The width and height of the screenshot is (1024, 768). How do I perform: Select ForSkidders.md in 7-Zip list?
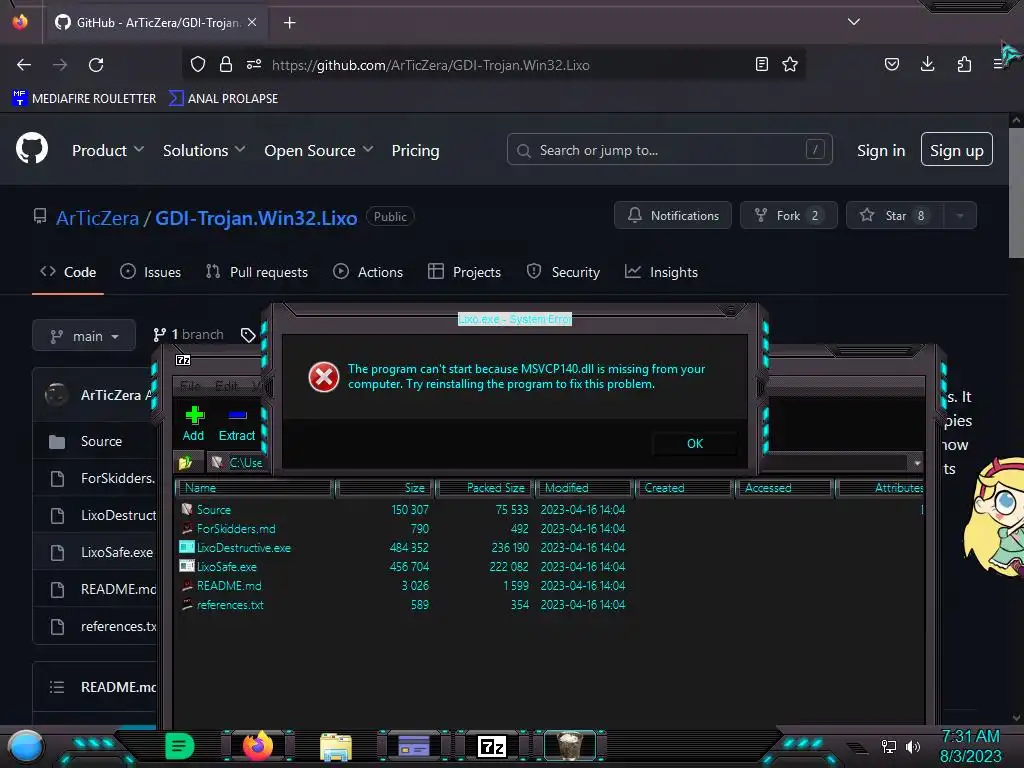[236, 528]
